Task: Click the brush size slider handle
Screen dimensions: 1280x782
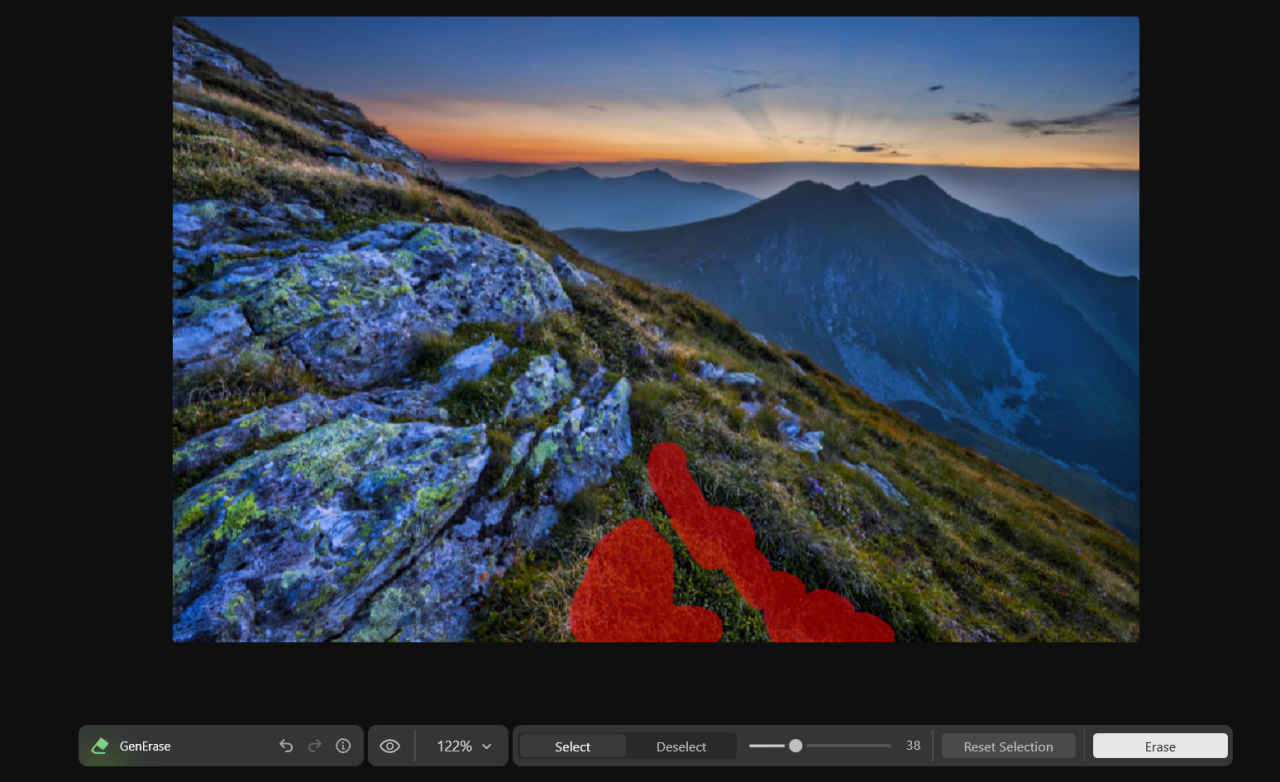Action: pos(795,745)
